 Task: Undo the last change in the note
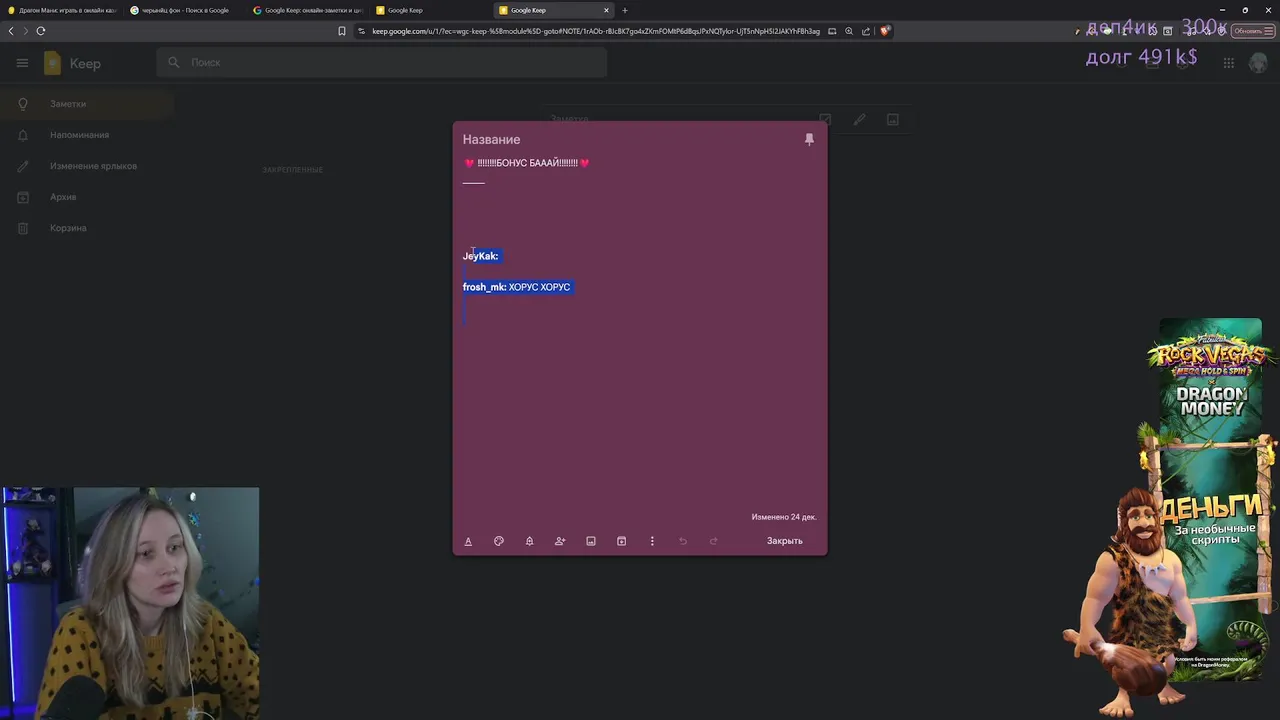pos(683,541)
